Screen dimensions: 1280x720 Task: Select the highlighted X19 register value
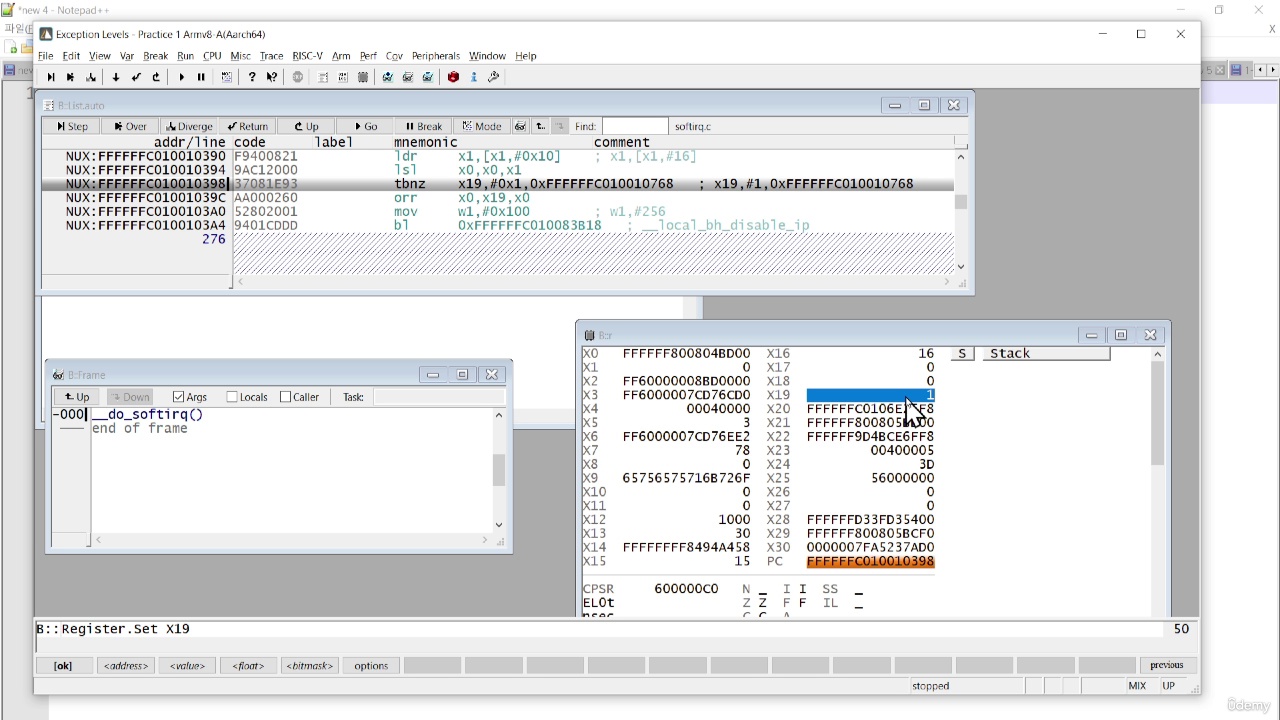[870, 395]
